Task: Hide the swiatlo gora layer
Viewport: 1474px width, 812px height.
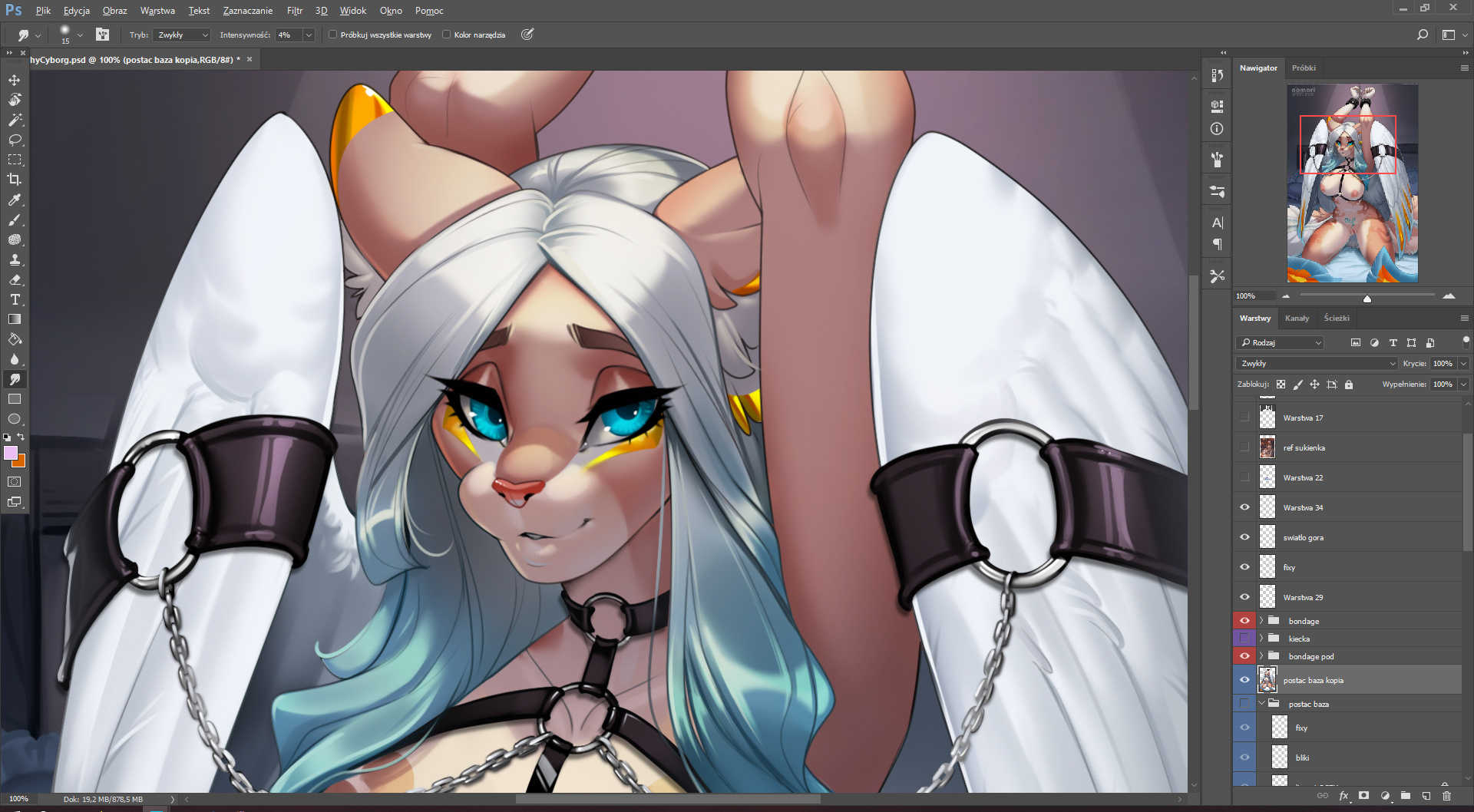Action: click(1244, 538)
